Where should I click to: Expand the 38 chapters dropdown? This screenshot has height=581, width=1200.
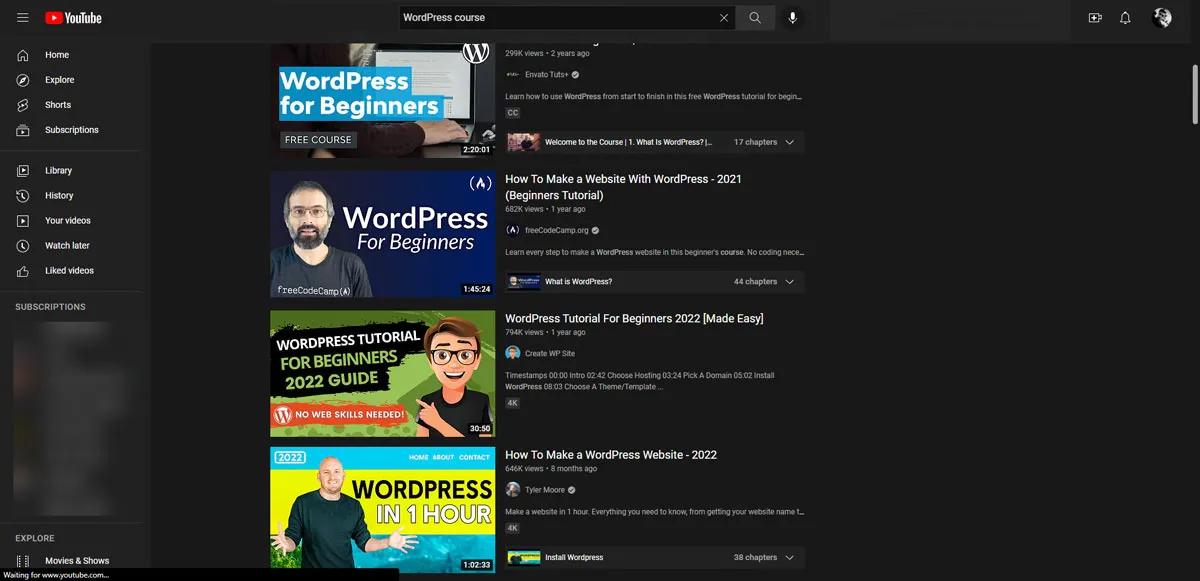pos(790,557)
